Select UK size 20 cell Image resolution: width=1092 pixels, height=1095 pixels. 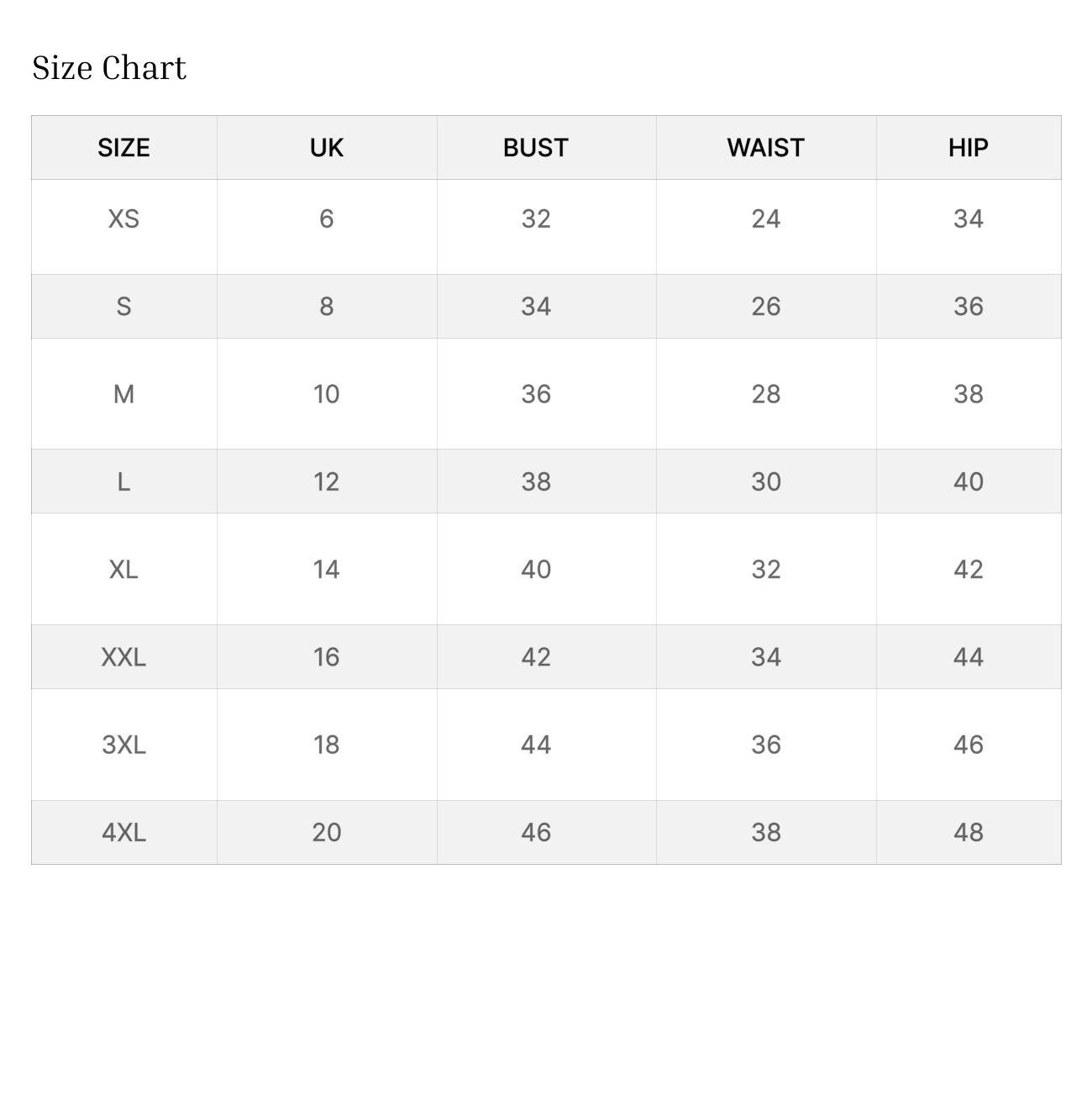[327, 833]
